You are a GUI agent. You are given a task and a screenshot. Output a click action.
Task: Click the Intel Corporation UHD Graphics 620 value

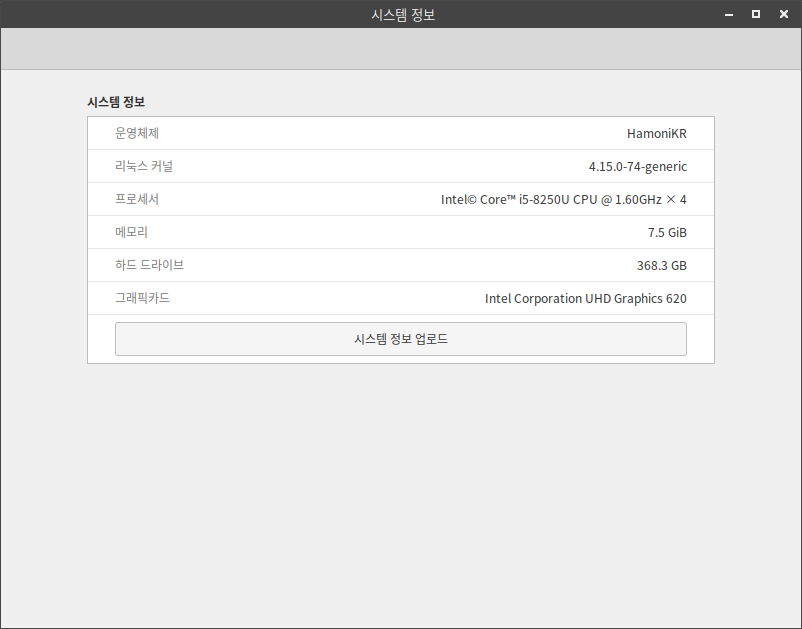[x=586, y=299]
